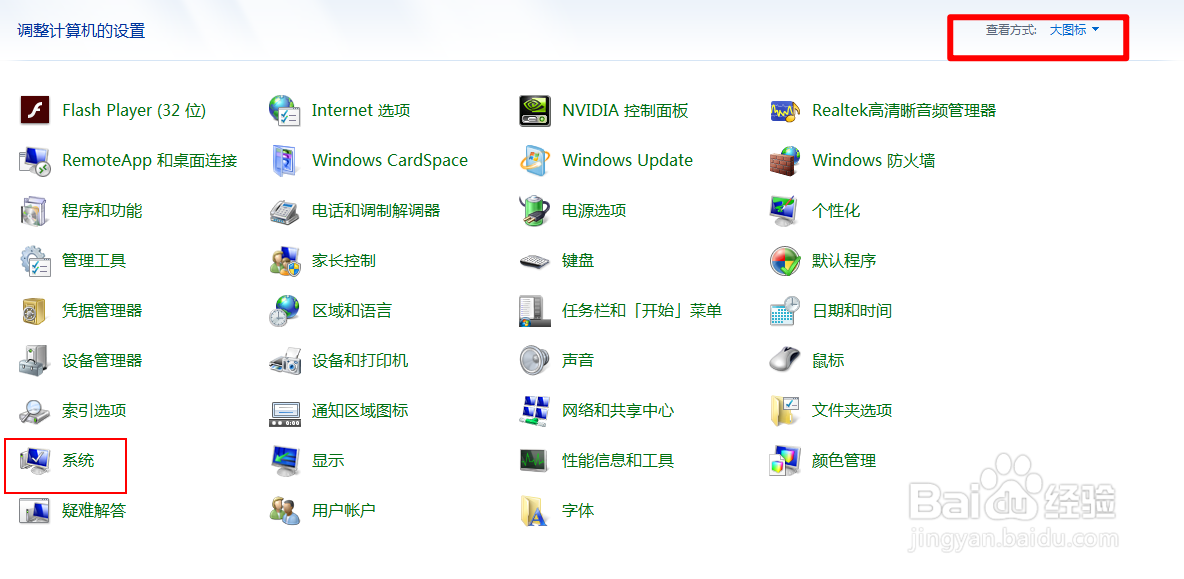The width and height of the screenshot is (1184, 579).
Task: Click the 区域和语言 globe clock icon
Action: click(x=285, y=310)
